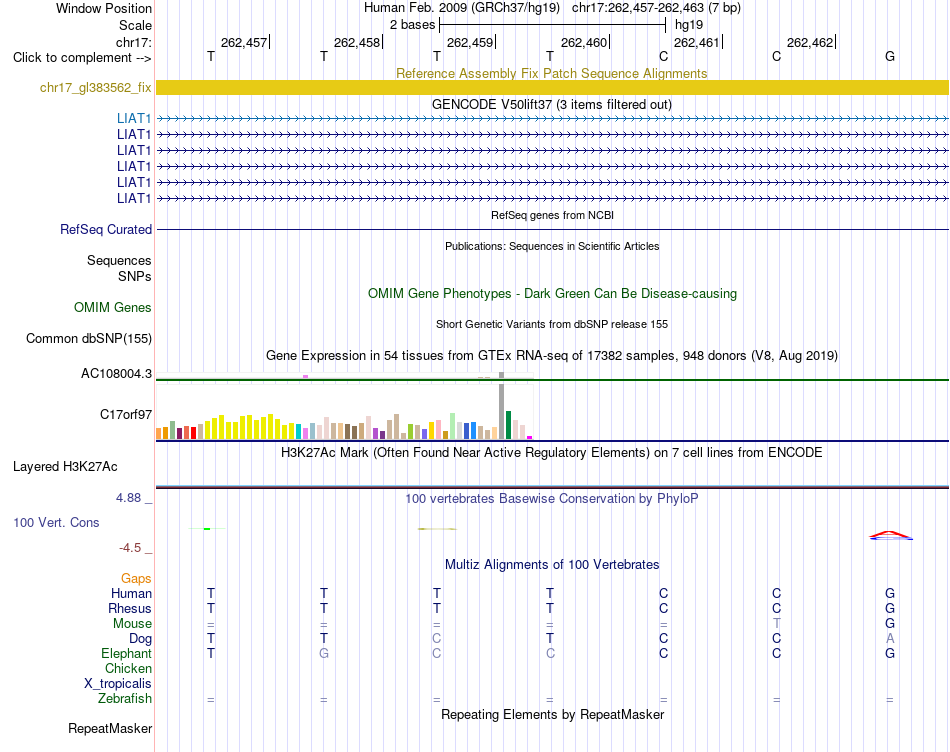
Task: Select the Dog alignment row label
Action: pyautogui.click(x=140, y=639)
